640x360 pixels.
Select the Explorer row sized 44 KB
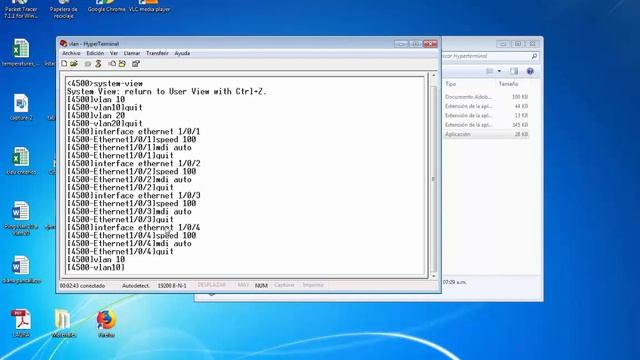(486, 106)
